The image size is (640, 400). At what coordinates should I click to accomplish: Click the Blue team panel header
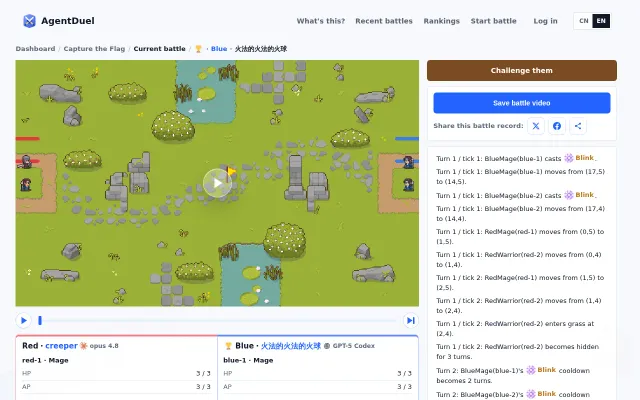300,346
